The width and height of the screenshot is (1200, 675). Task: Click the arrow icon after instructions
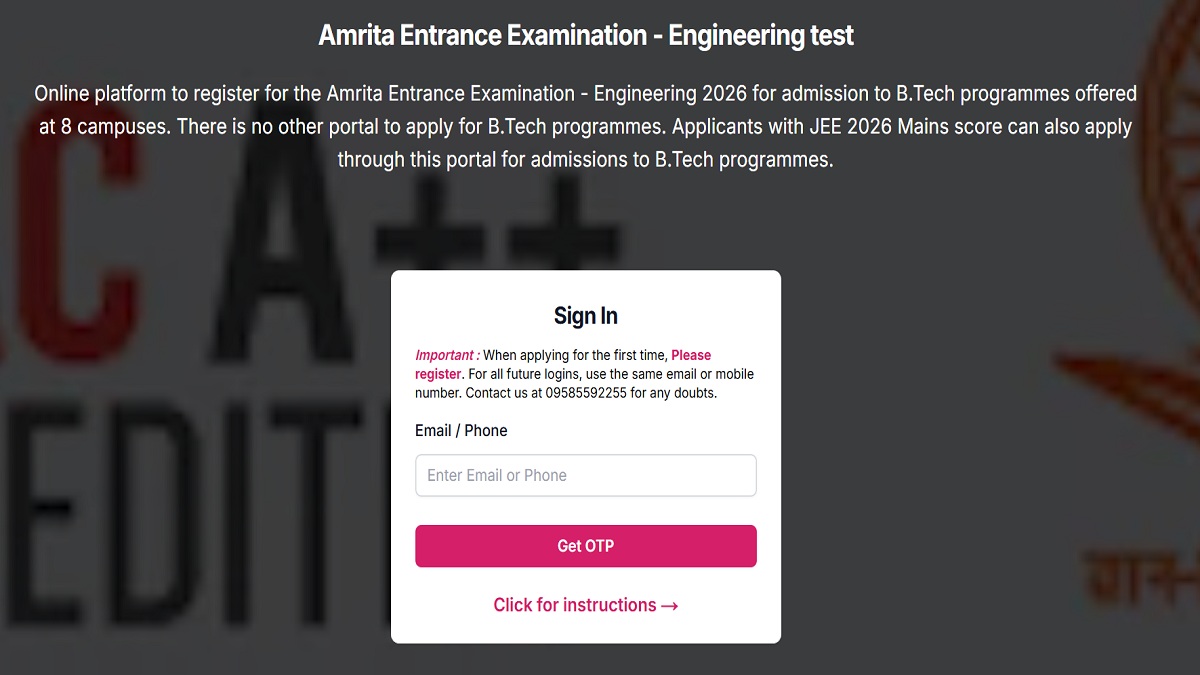[x=670, y=606]
